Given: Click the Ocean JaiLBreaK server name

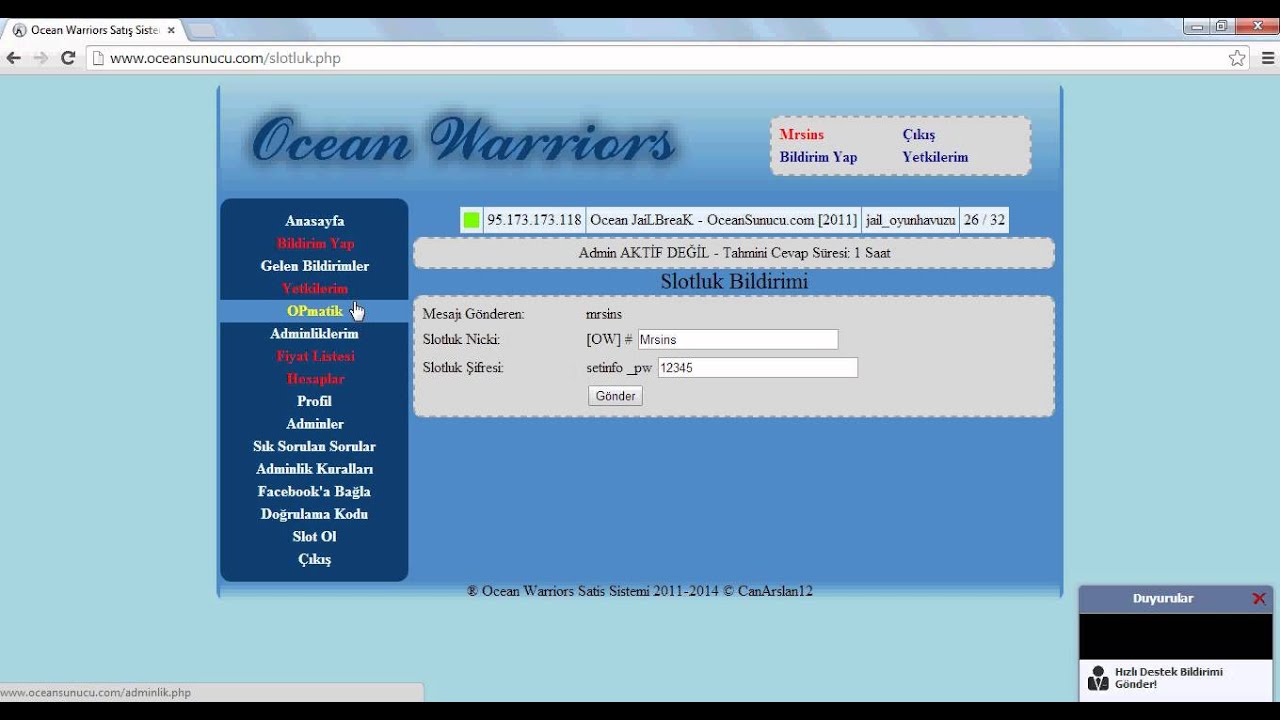Looking at the screenshot, I should [723, 220].
